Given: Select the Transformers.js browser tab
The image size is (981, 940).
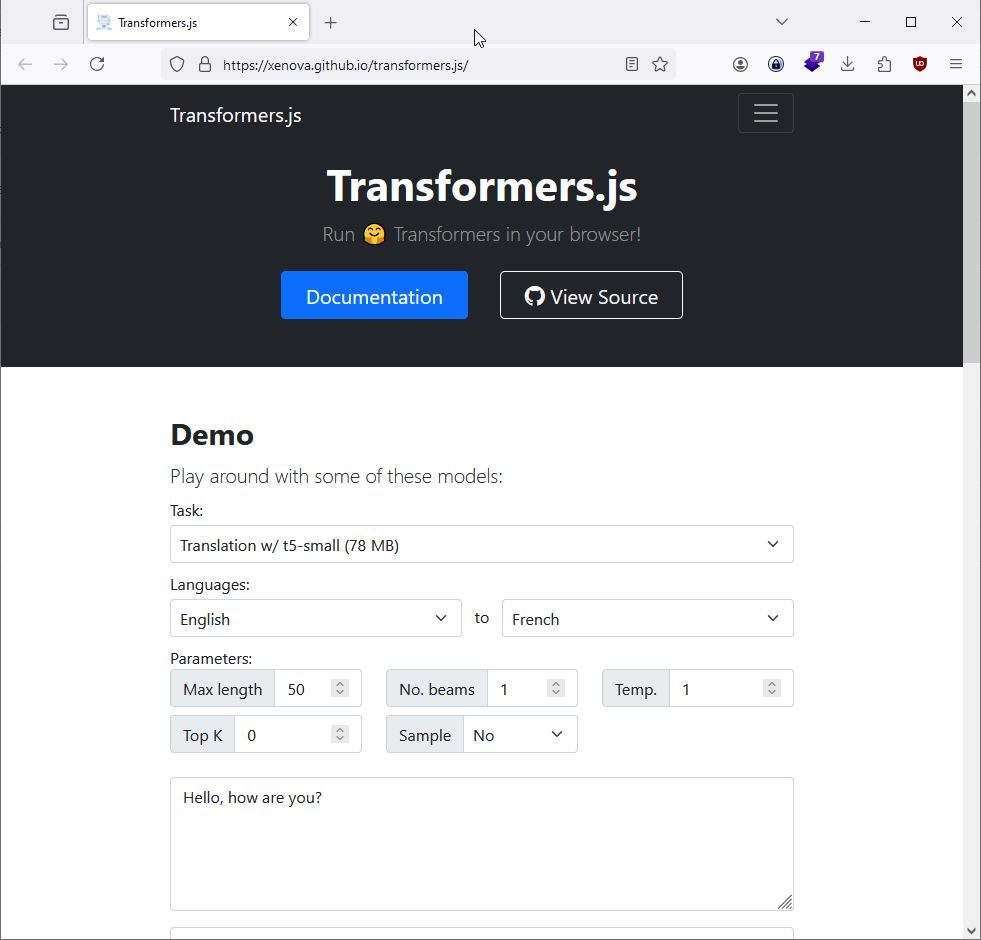Looking at the screenshot, I should pyautogui.click(x=198, y=23).
